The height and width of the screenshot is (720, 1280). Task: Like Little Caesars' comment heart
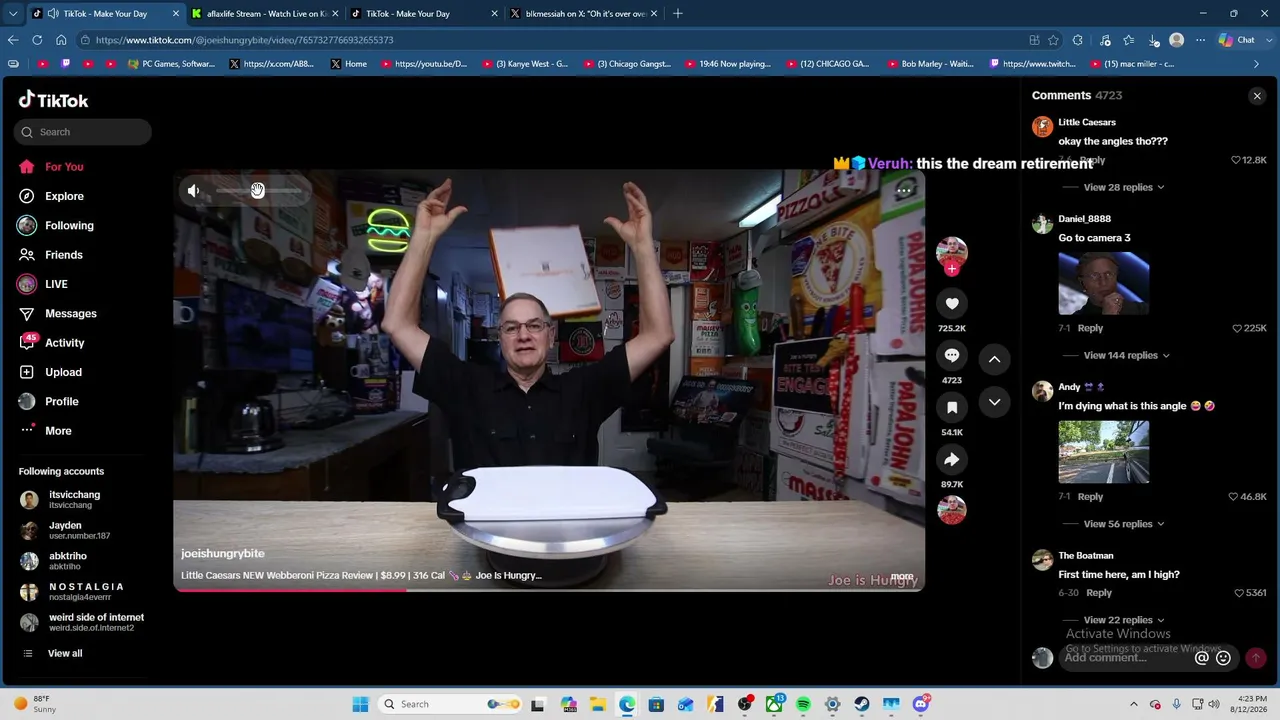point(1236,160)
